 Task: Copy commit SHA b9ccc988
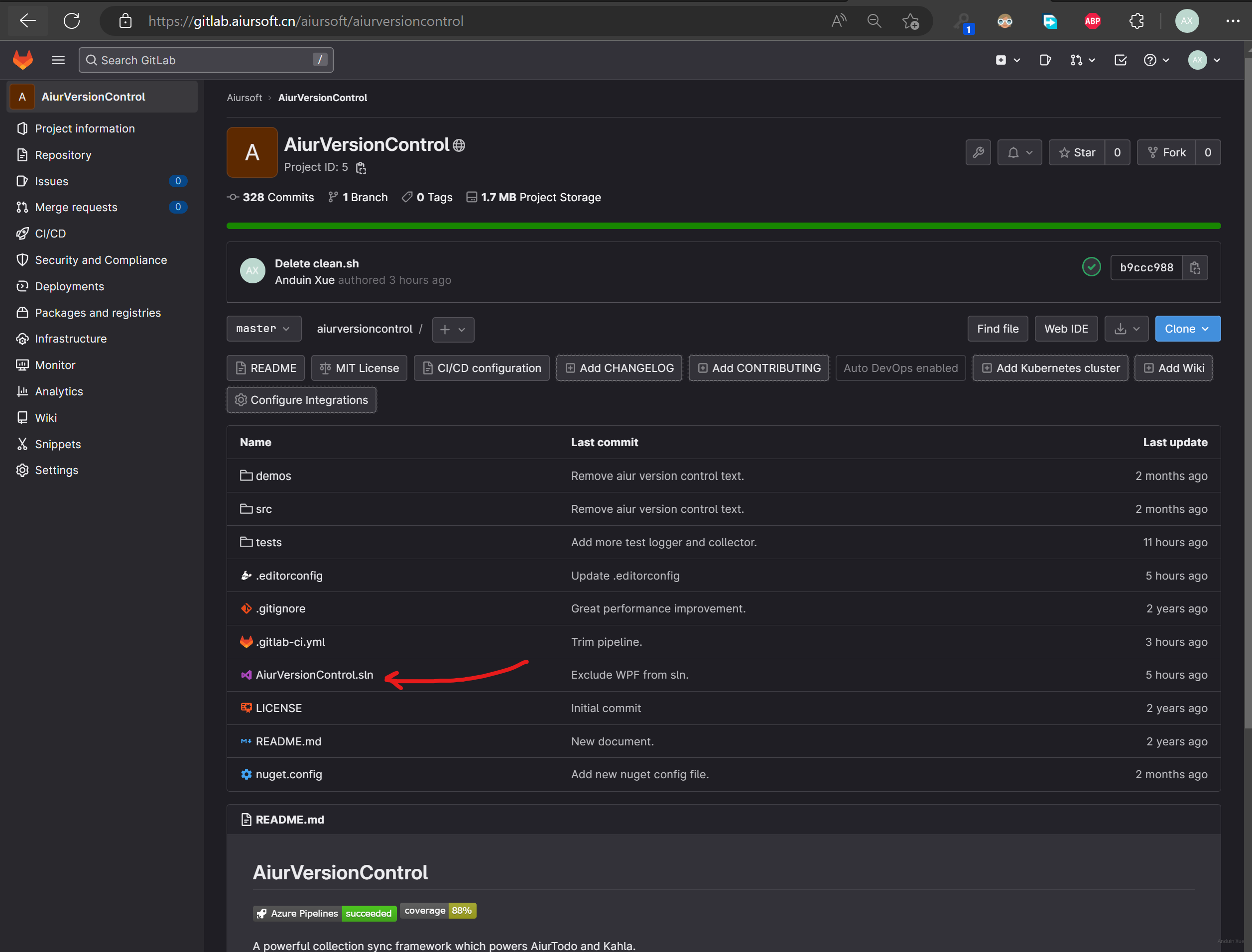pos(1195,267)
